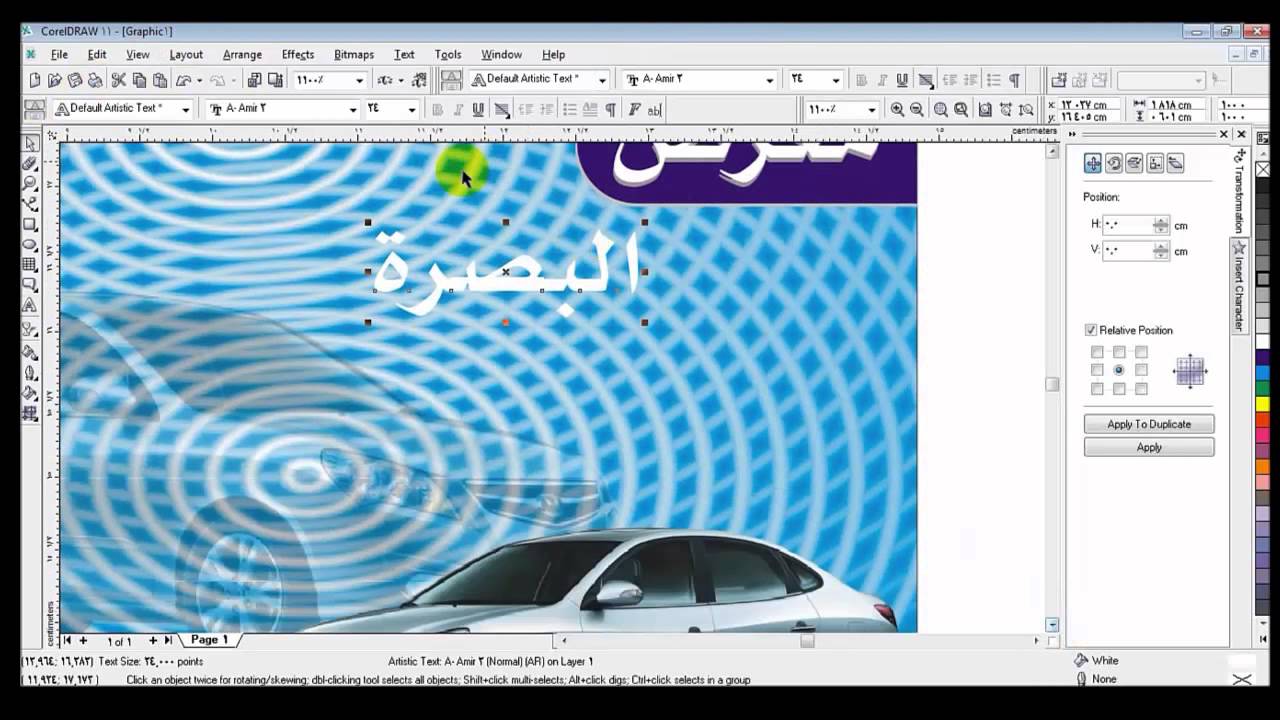Choose the Freehand drawing tool
This screenshot has height=720, width=1280.
tap(30, 204)
